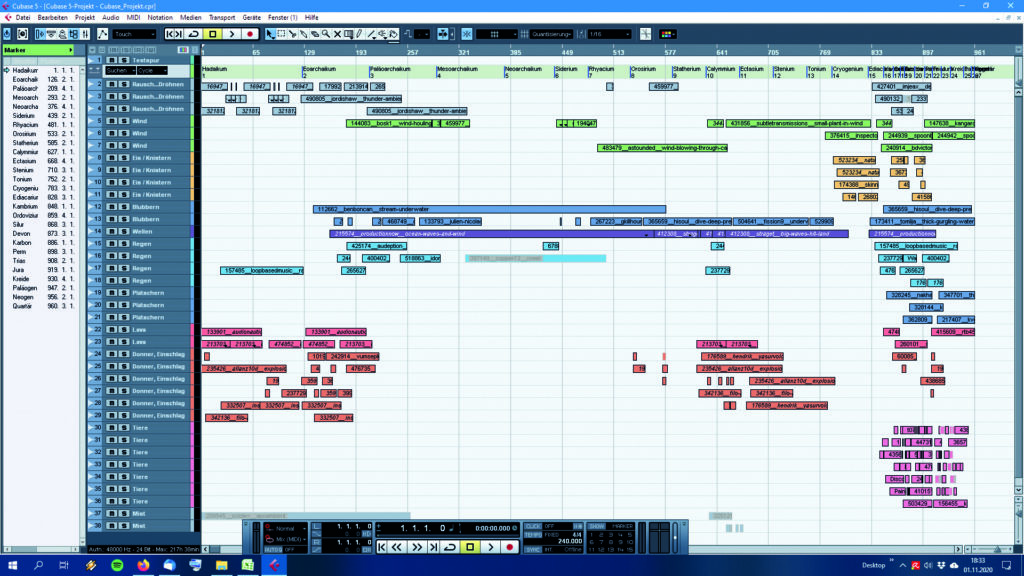1024x576 pixels.
Task: Mute track 30 Tiere
Action: 112,428
